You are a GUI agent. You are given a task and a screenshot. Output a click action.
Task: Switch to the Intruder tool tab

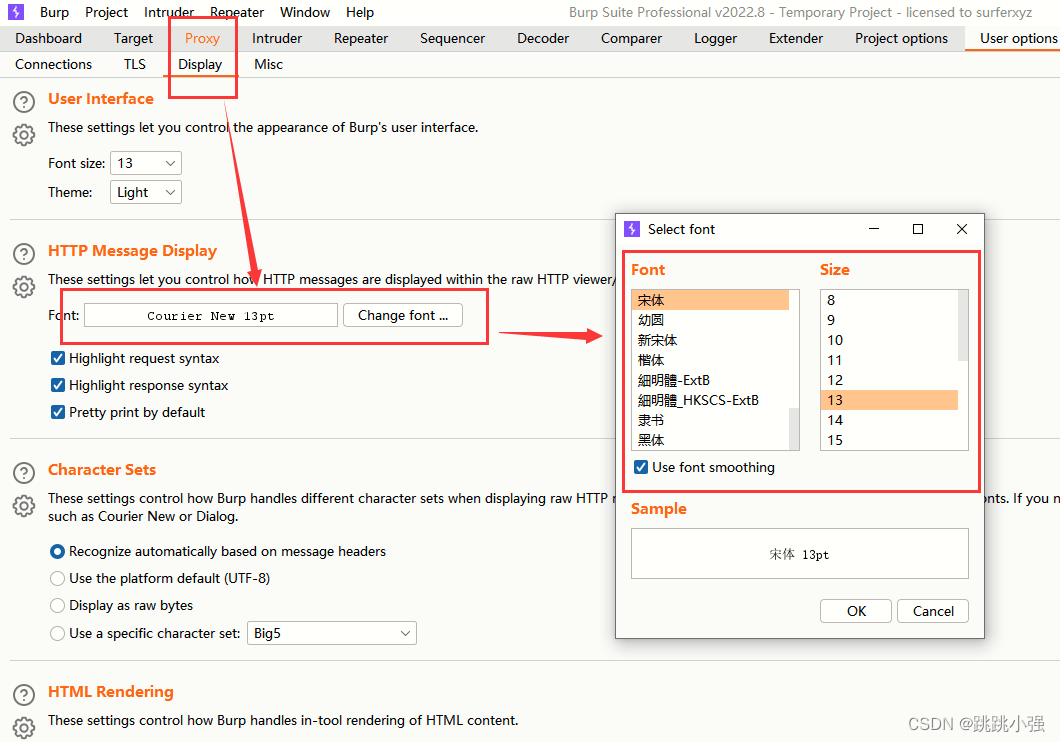(x=277, y=39)
